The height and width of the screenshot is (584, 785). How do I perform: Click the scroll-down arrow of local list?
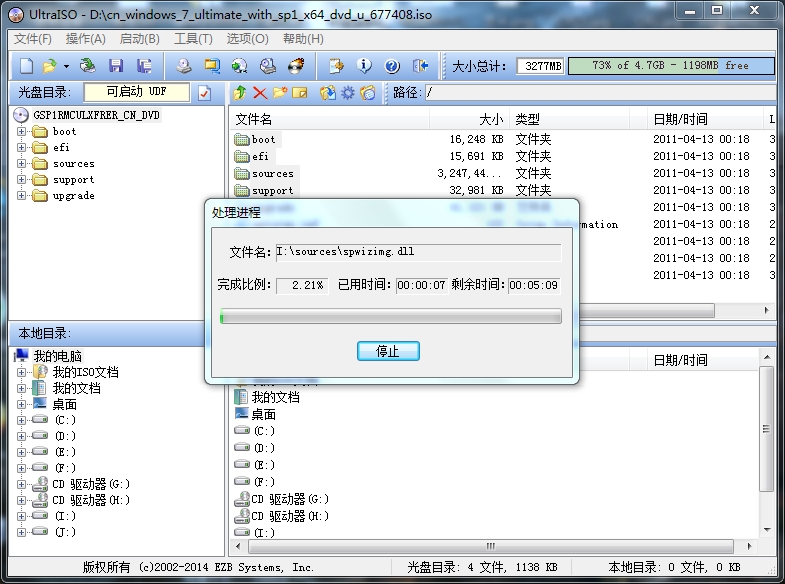click(766, 530)
